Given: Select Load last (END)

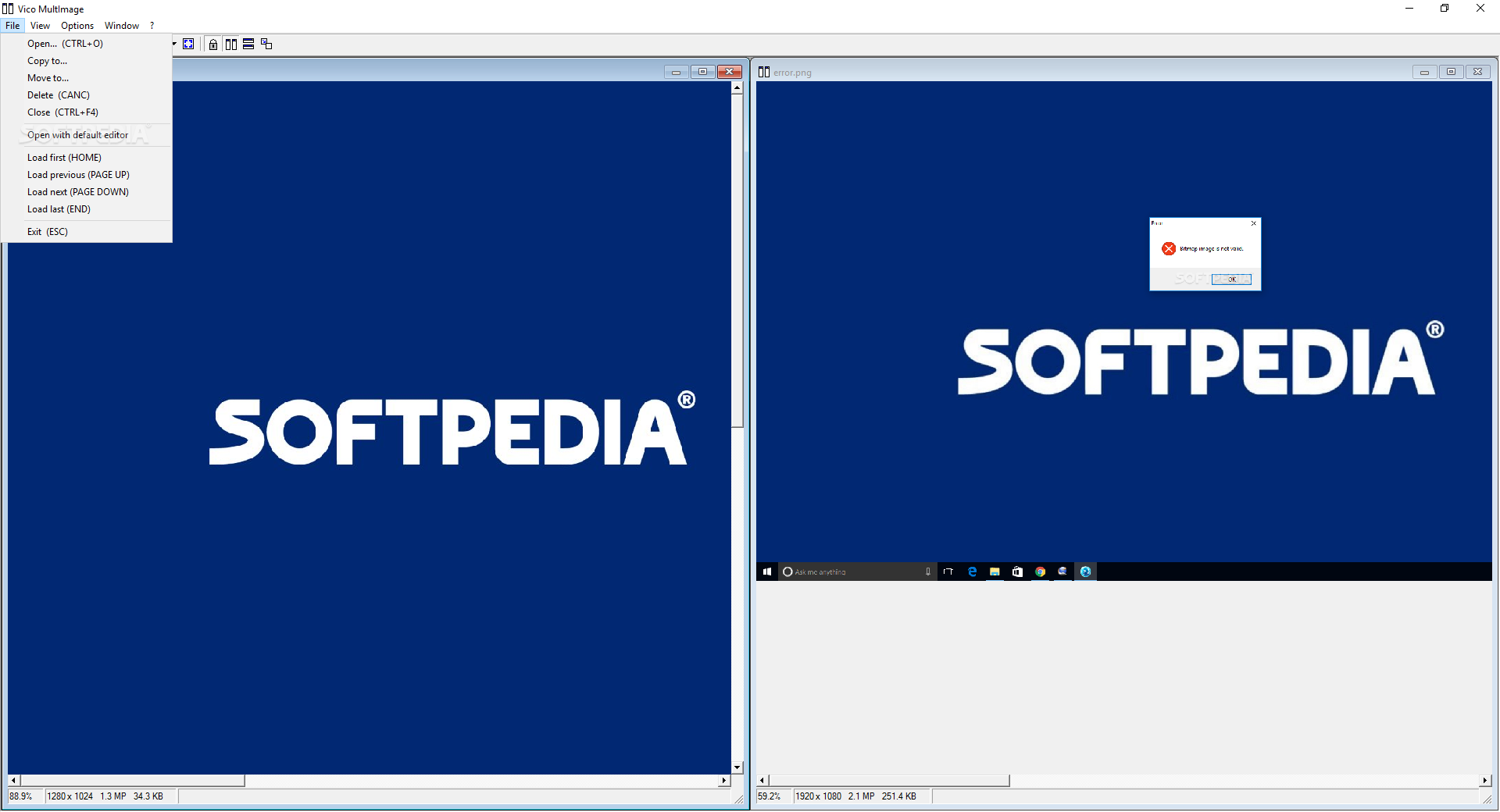Looking at the screenshot, I should pos(87,209).
